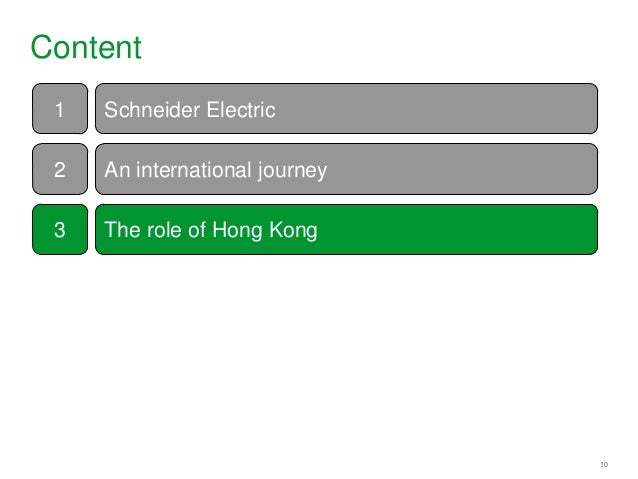The image size is (638, 479).
Task: Click the words Hong Kong in green bar
Action: coord(264,230)
